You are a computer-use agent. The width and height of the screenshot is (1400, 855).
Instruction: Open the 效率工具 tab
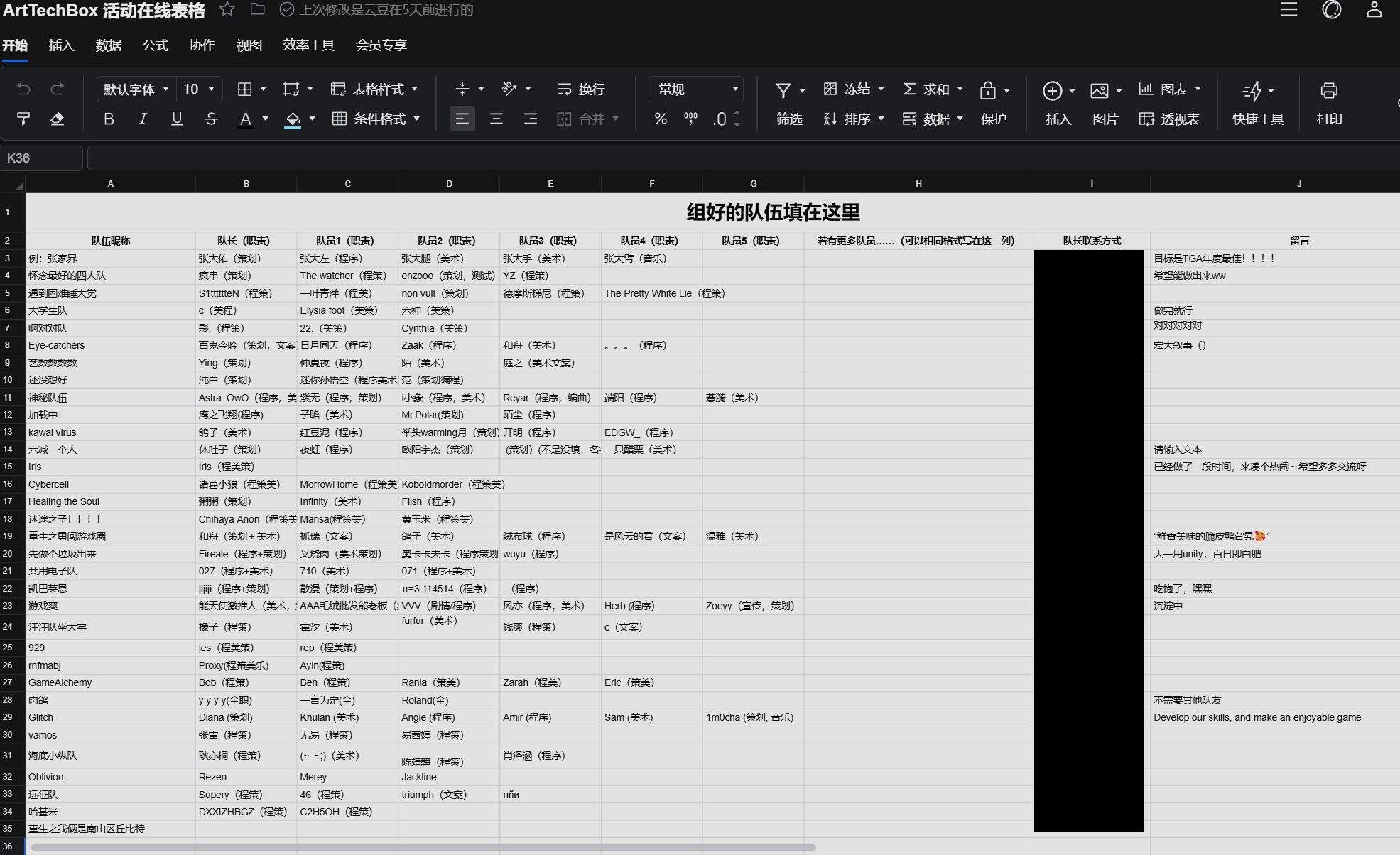[x=308, y=45]
